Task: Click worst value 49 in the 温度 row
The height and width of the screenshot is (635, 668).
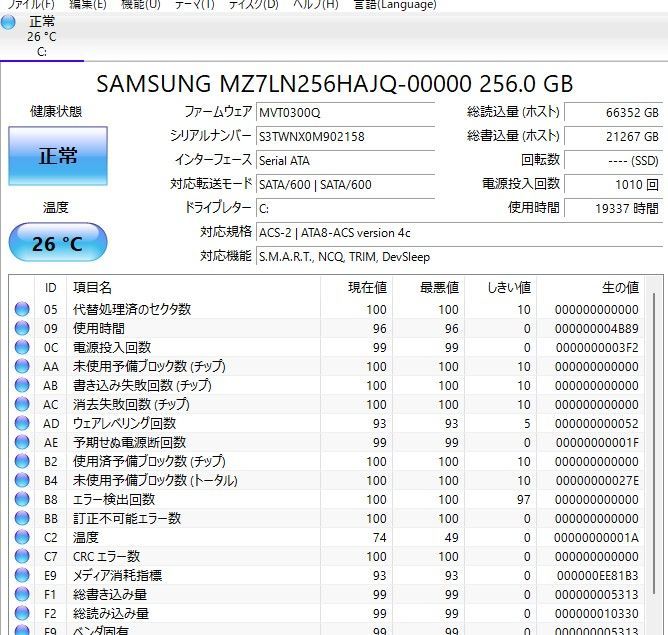Action: click(x=452, y=538)
